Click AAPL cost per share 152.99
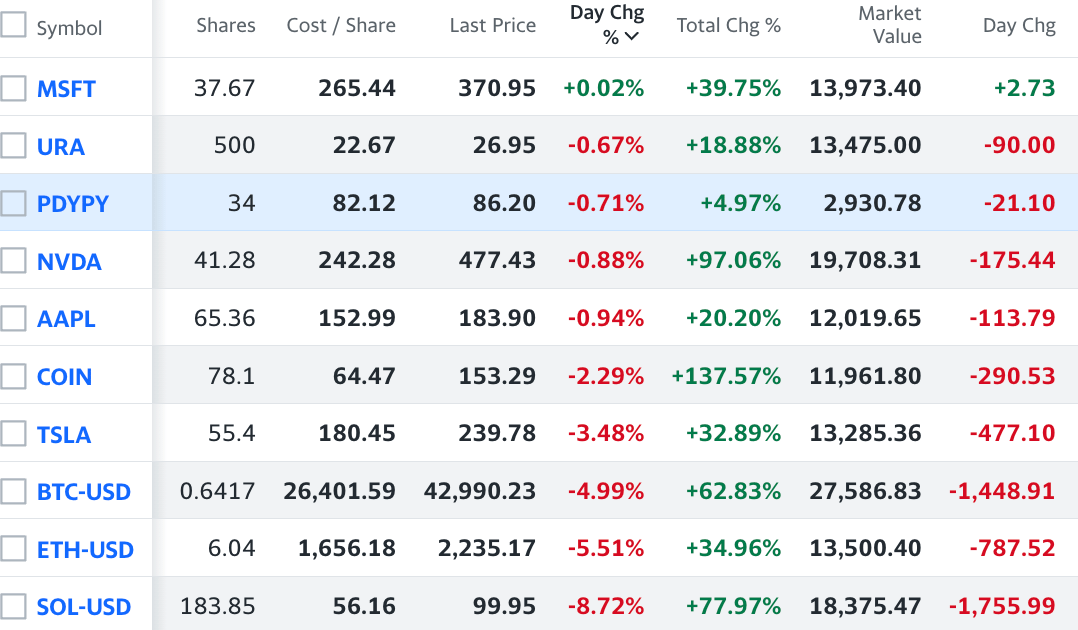The height and width of the screenshot is (630, 1078). [357, 318]
